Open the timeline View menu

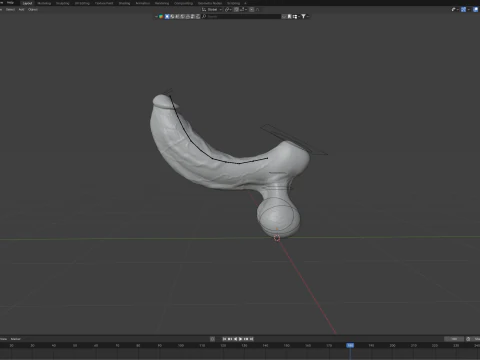click(x=4, y=339)
